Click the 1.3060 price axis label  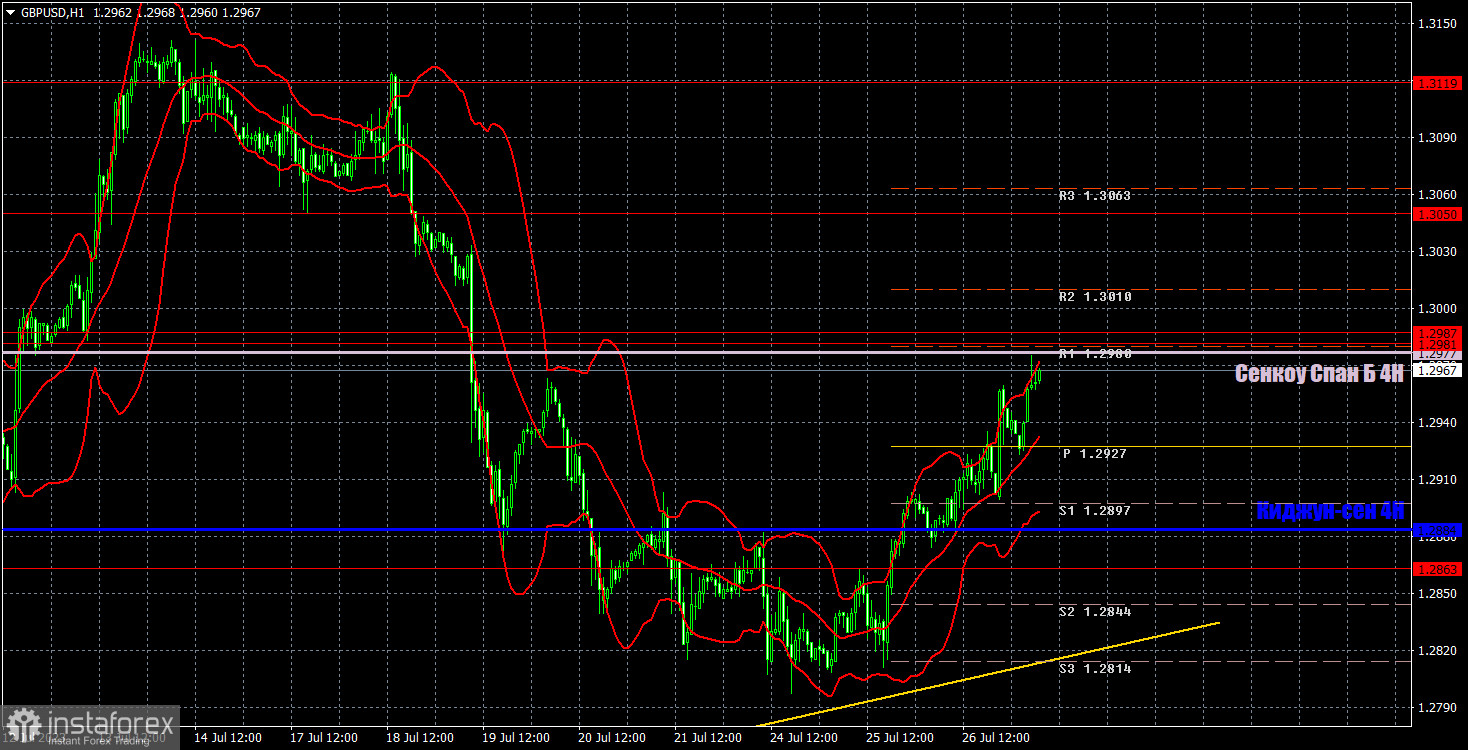pyautogui.click(x=1439, y=195)
